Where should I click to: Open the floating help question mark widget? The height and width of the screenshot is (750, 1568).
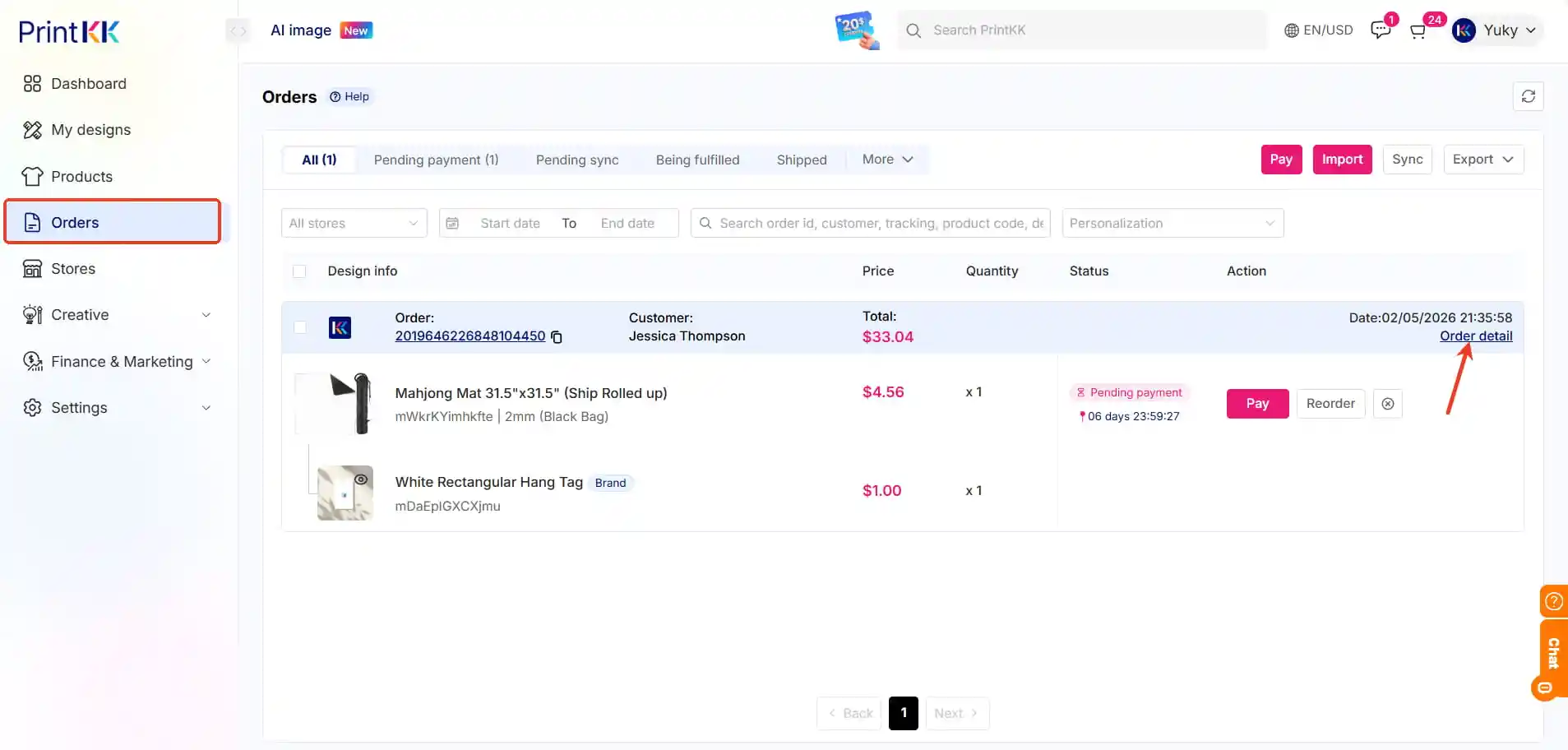[x=1552, y=600]
